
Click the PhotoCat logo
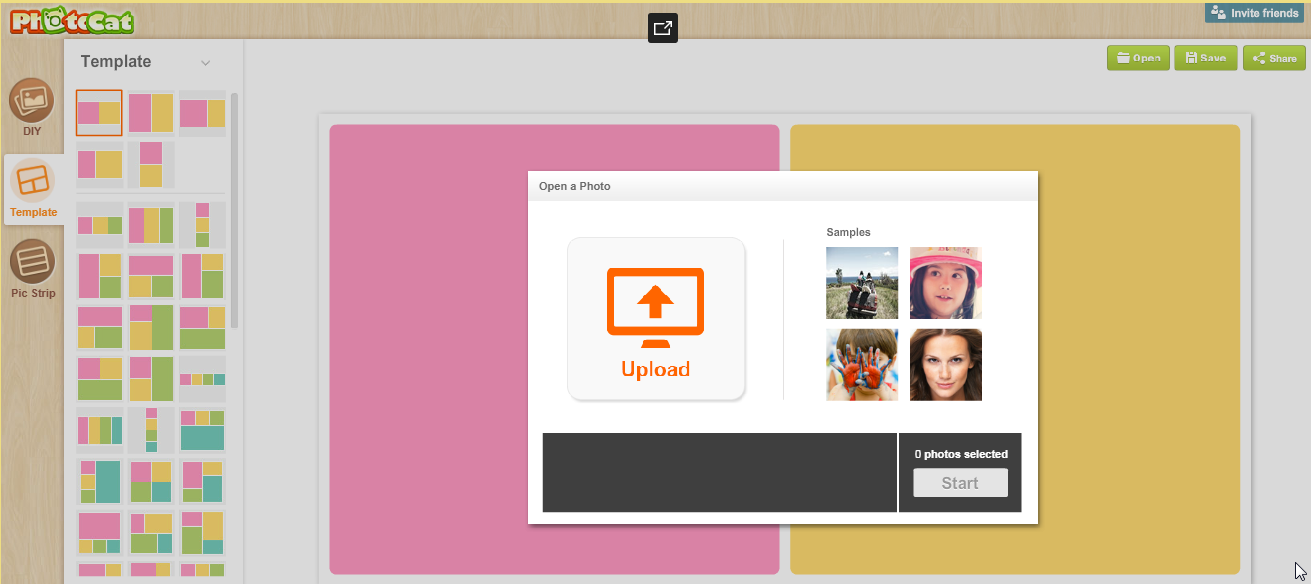(73, 20)
